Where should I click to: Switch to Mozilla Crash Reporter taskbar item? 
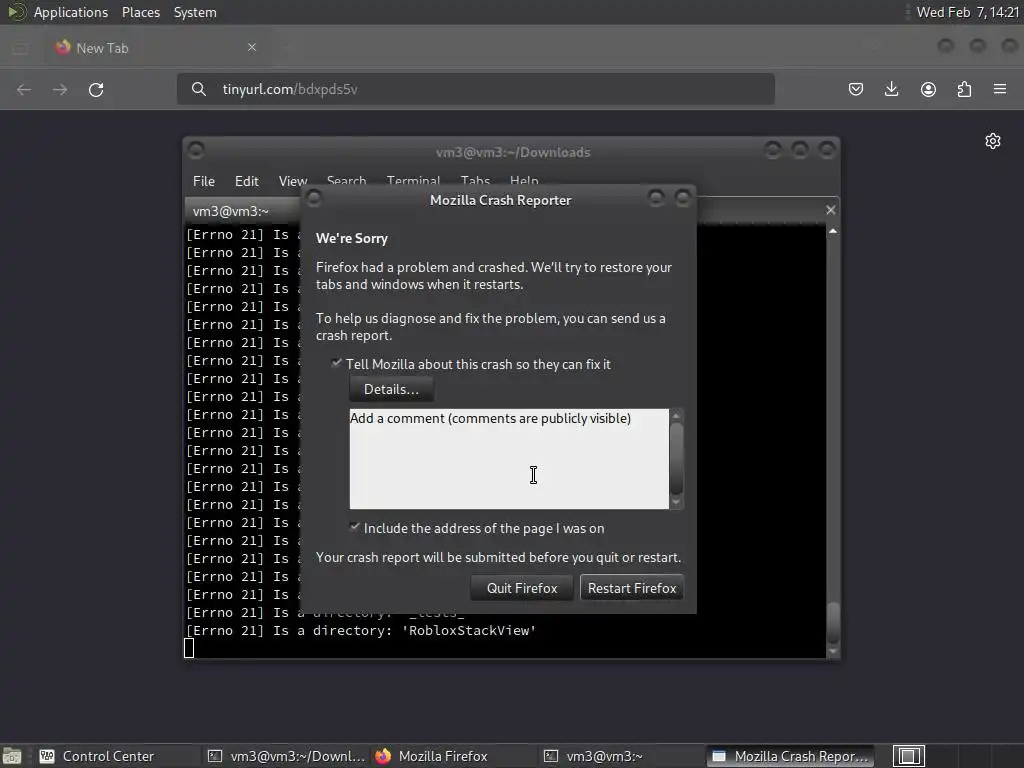(790, 756)
